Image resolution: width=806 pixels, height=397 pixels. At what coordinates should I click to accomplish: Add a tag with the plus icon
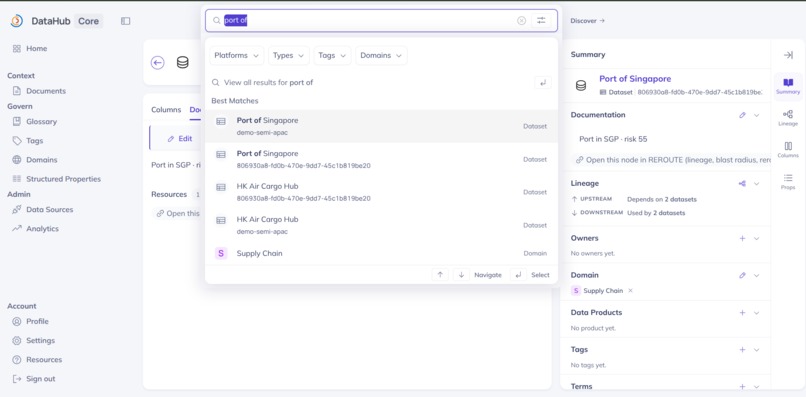coord(742,350)
